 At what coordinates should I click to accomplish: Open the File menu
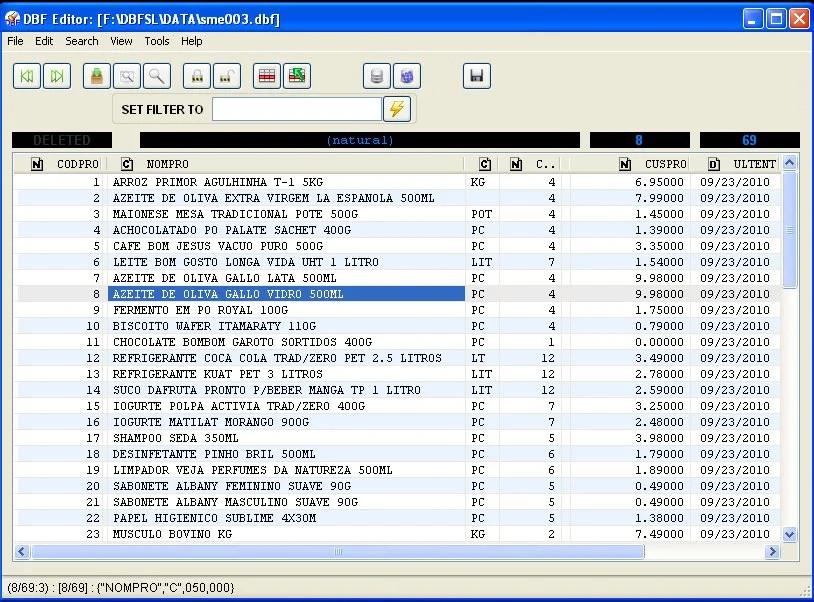click(x=15, y=41)
